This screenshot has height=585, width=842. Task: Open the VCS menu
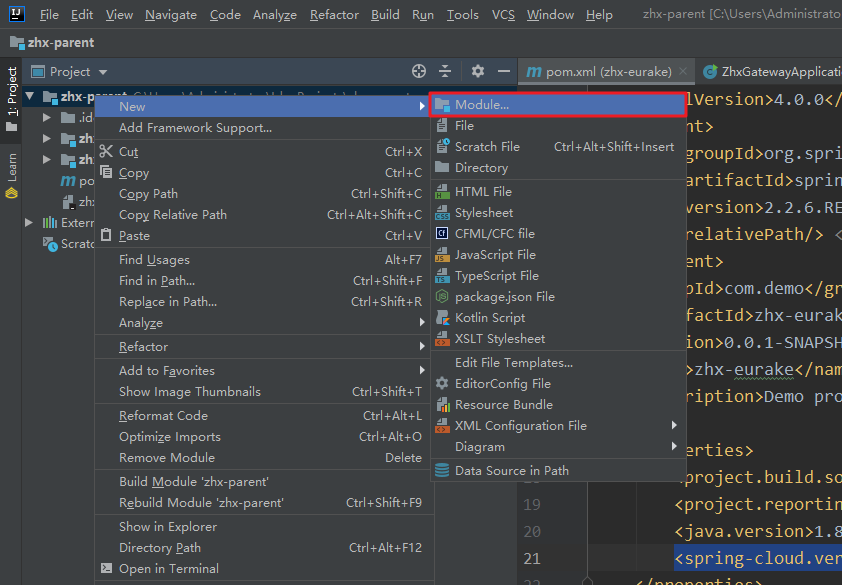coord(503,15)
